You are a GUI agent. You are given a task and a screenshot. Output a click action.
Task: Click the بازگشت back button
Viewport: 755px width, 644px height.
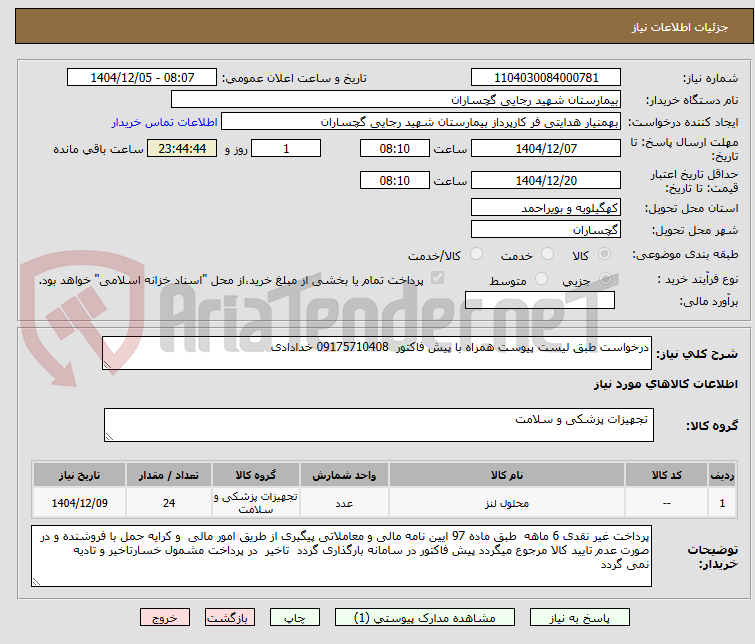(230, 618)
